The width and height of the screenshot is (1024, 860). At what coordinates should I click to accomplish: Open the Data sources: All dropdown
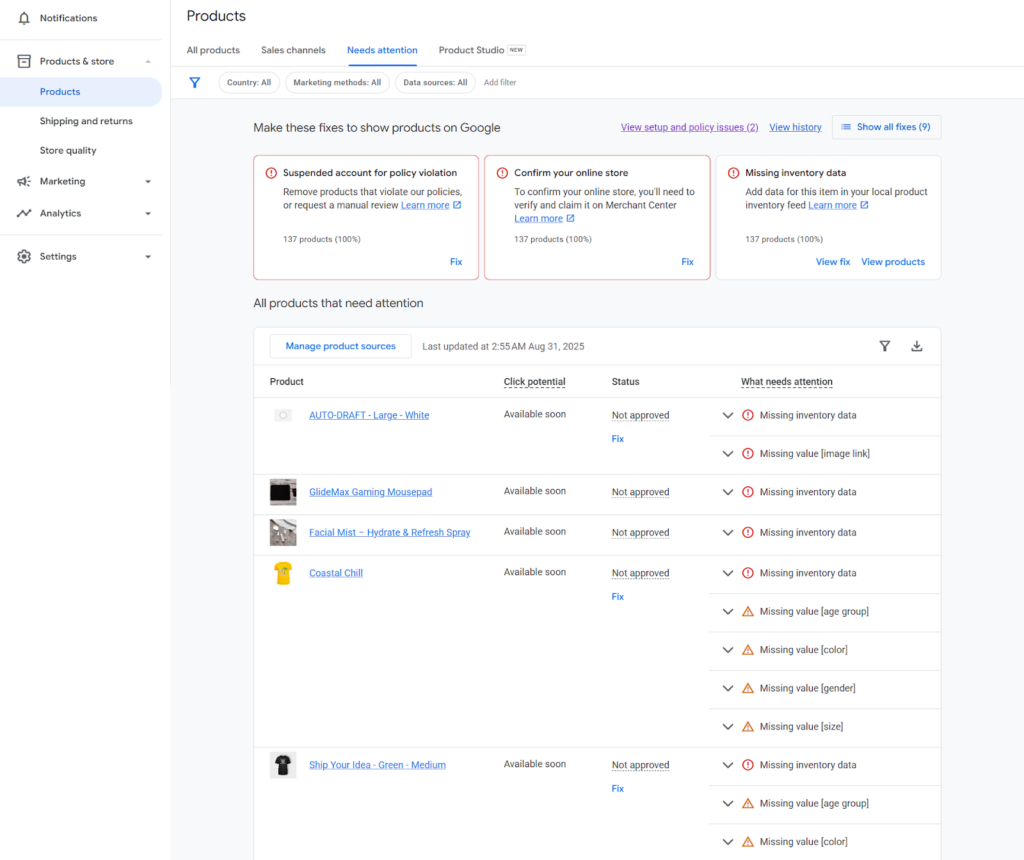pos(435,82)
